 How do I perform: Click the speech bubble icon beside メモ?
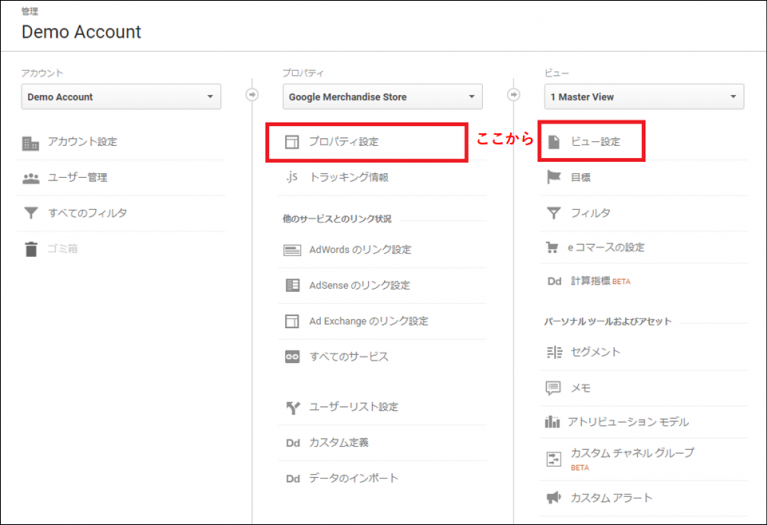553,387
